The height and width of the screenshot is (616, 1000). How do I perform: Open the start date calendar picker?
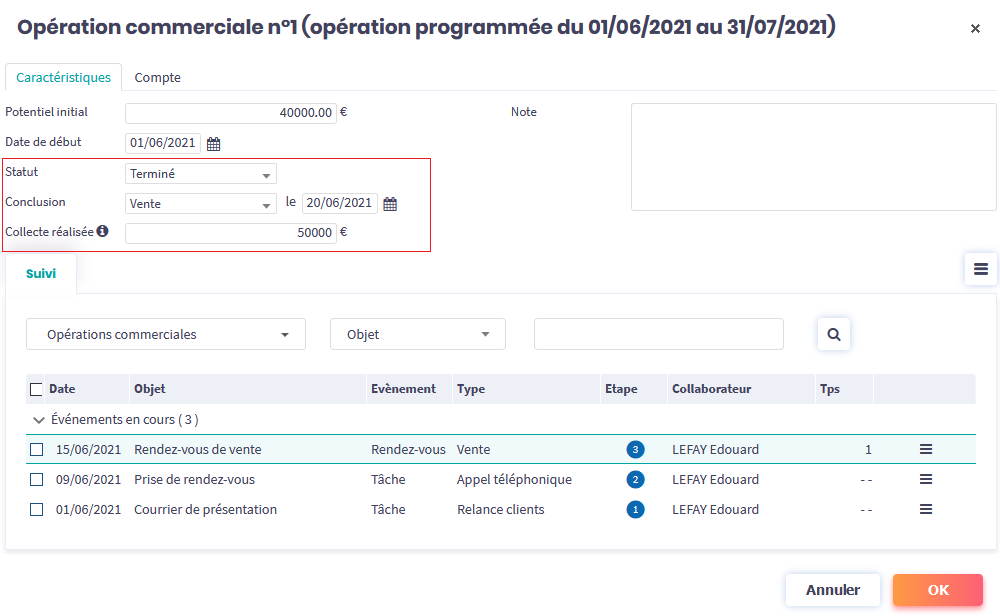(x=213, y=144)
